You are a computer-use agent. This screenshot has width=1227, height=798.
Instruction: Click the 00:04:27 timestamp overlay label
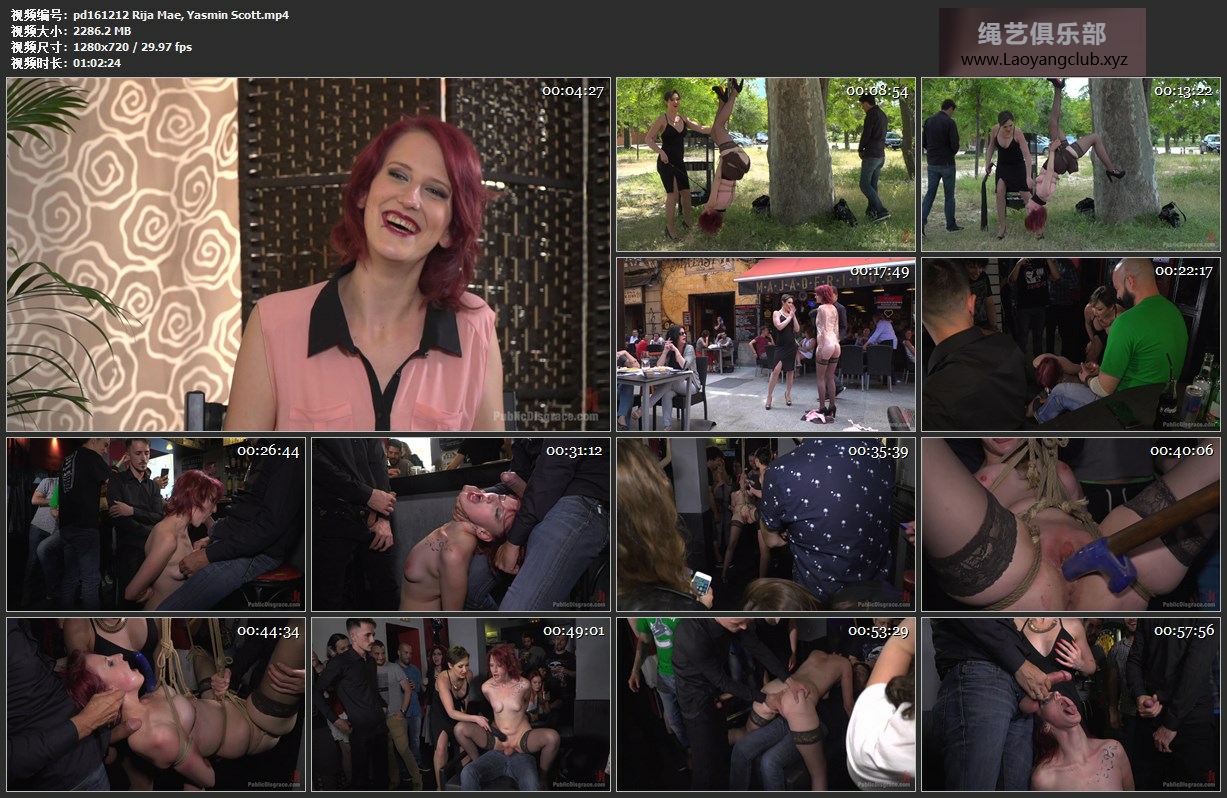tap(572, 91)
